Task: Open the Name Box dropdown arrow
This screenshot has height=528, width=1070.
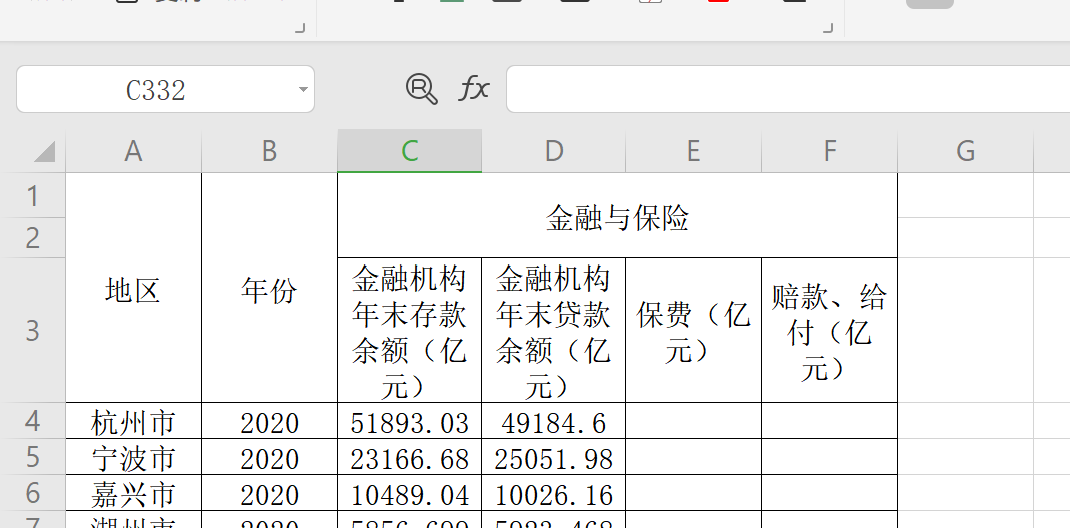Action: [302, 89]
